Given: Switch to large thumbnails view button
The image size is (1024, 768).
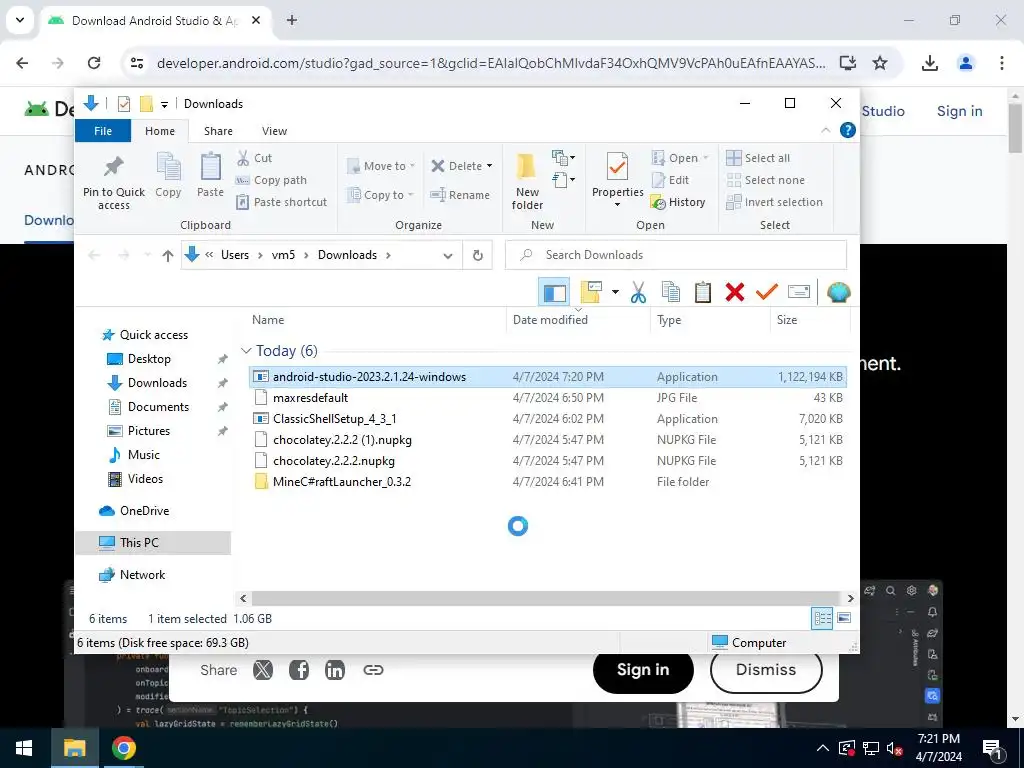Looking at the screenshot, I should pos(844,618).
